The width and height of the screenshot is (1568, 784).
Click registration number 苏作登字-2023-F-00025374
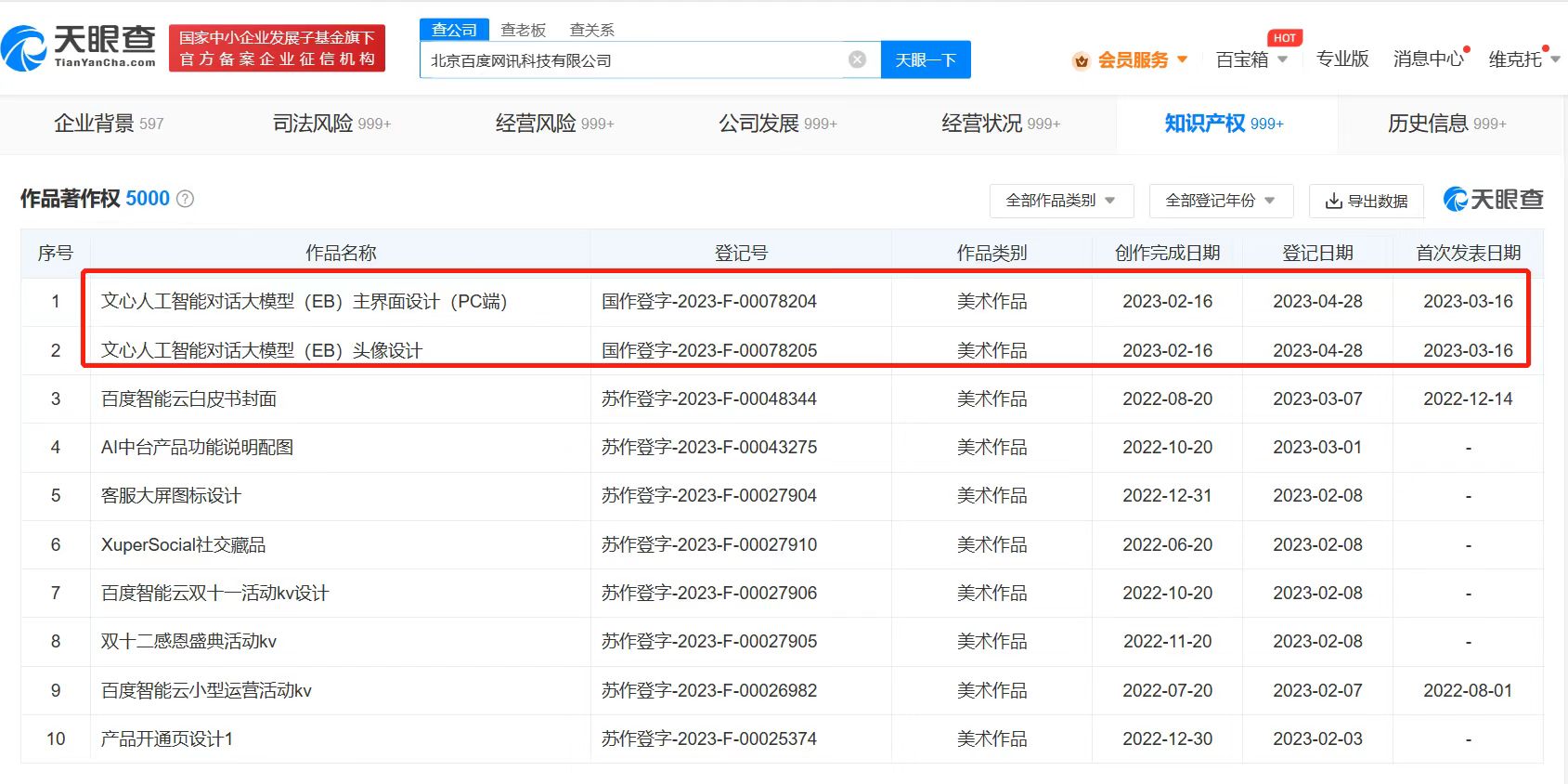coord(709,738)
